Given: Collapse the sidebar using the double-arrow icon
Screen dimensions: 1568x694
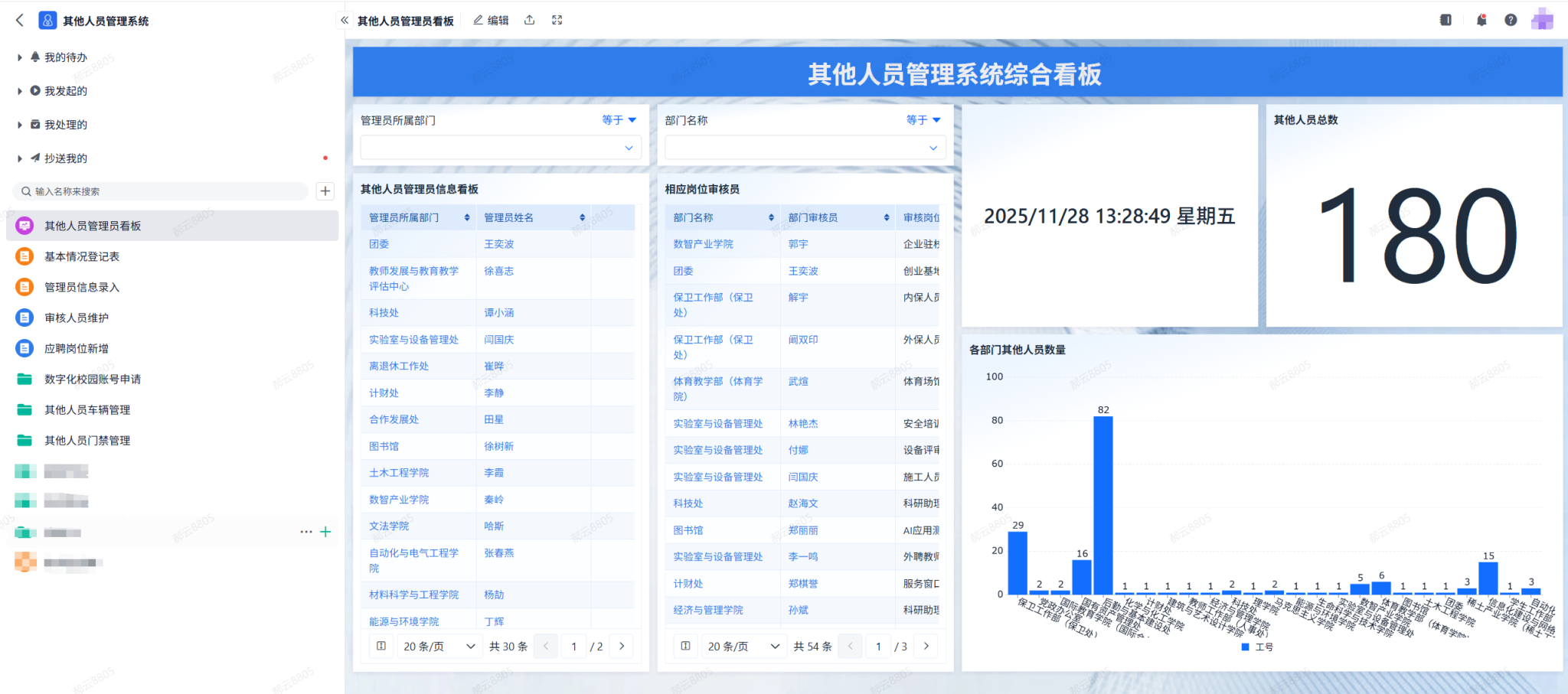Looking at the screenshot, I should pyautogui.click(x=344, y=21).
